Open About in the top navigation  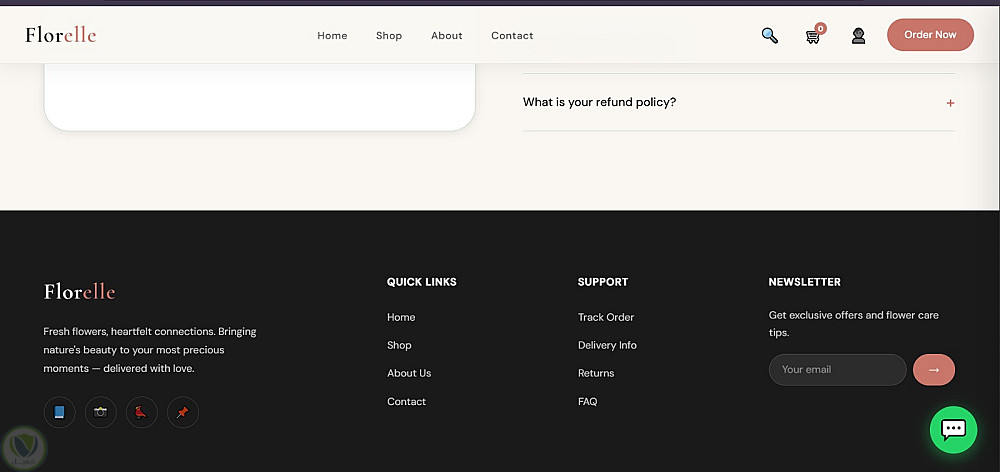coord(447,36)
